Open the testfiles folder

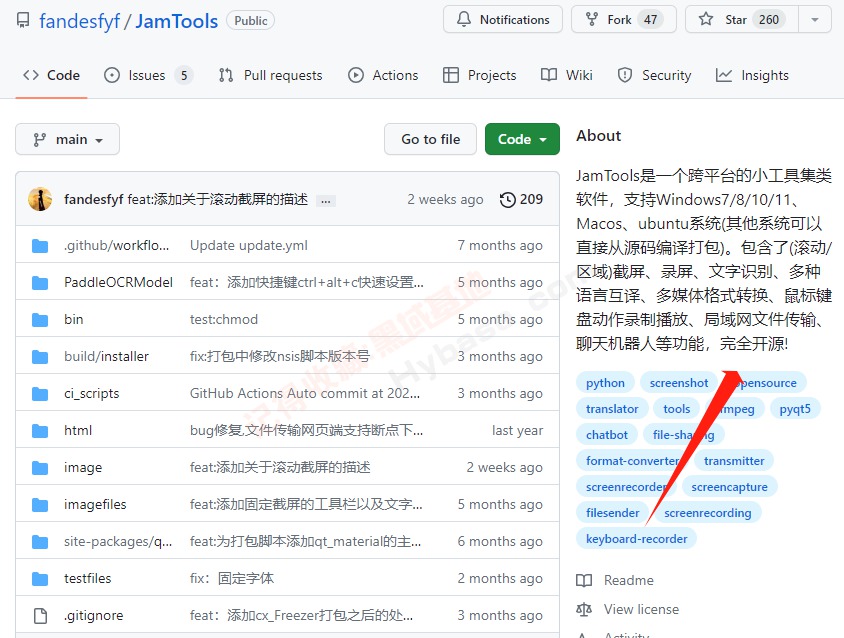point(88,578)
